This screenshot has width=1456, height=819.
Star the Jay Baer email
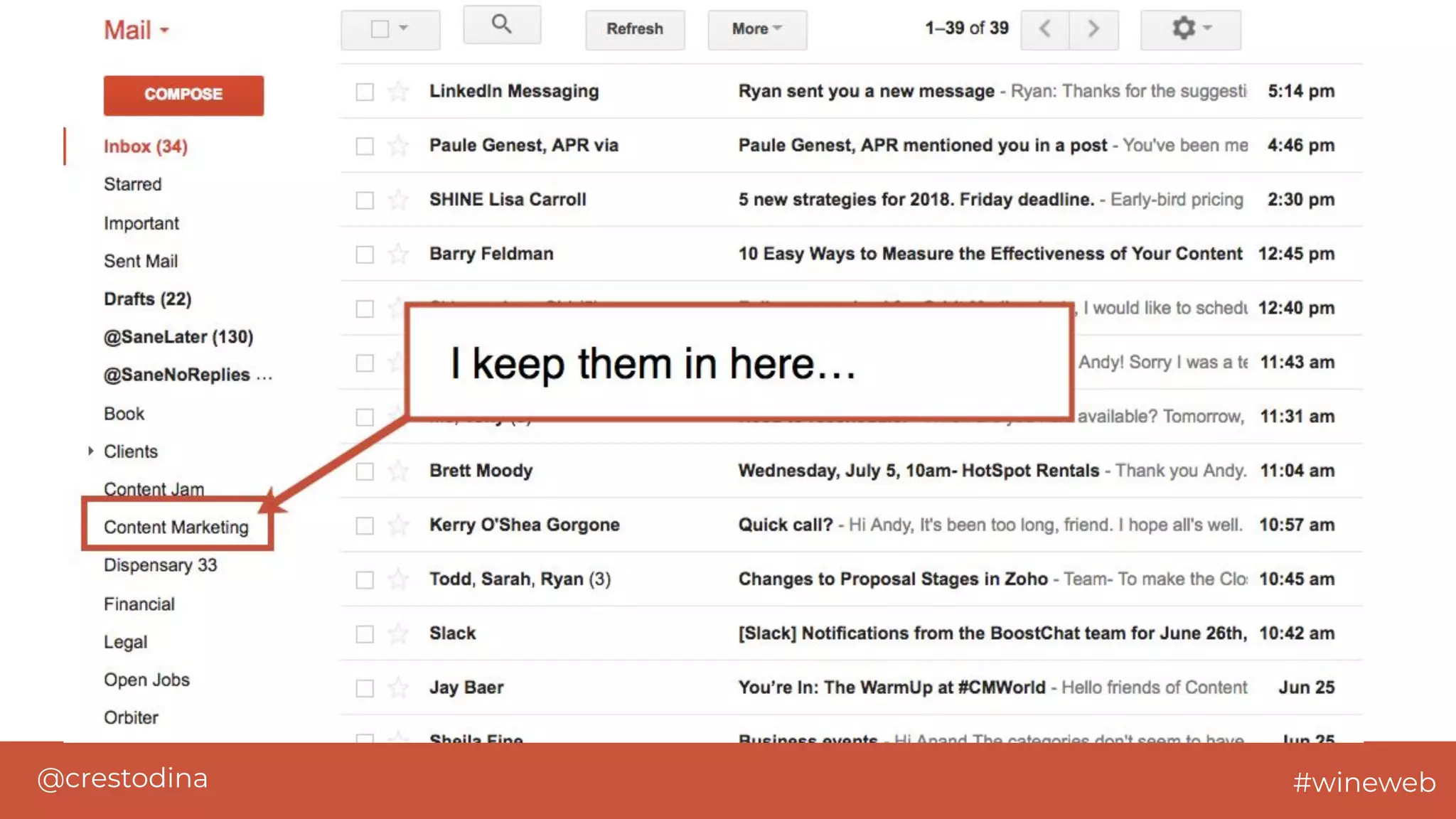pyautogui.click(x=398, y=688)
